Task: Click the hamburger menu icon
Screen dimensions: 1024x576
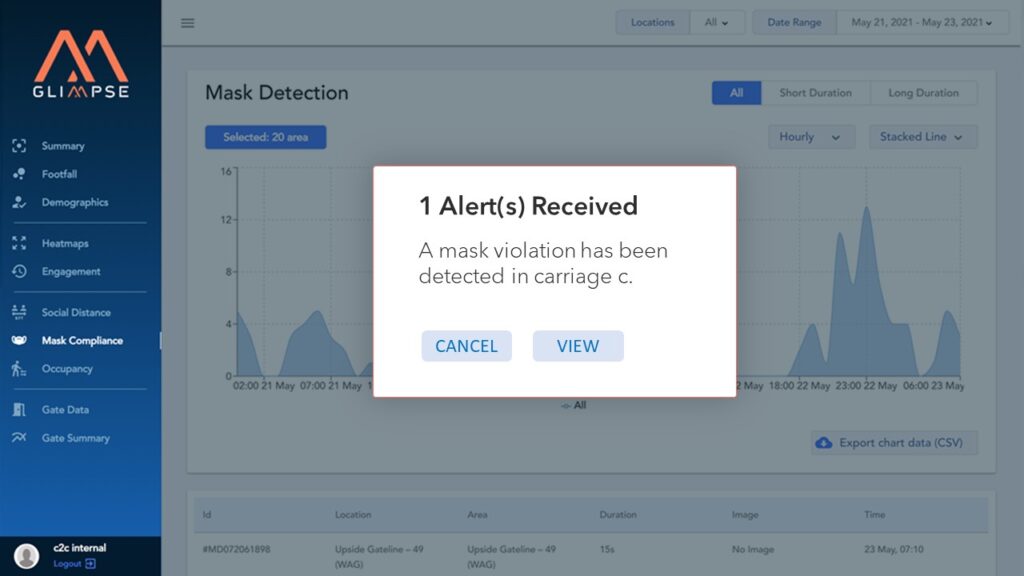Action: point(187,23)
